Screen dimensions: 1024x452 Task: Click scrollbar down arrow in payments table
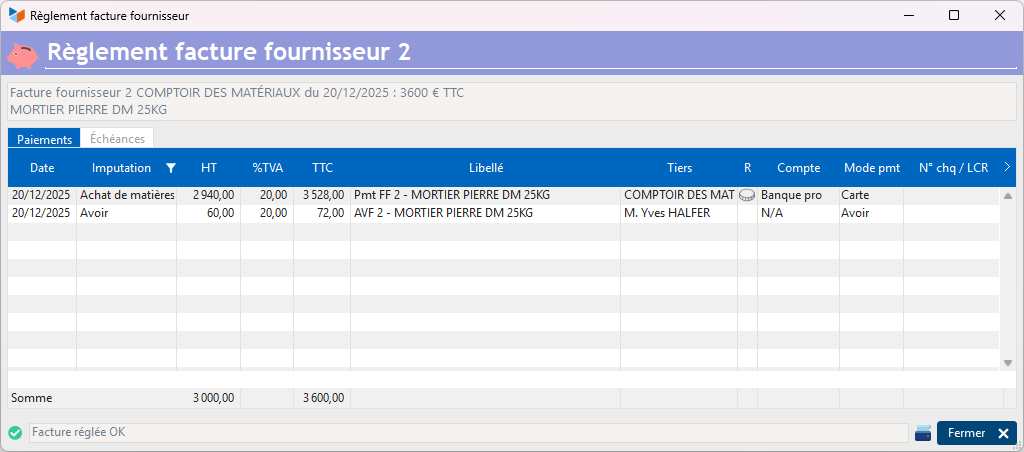coord(1007,362)
